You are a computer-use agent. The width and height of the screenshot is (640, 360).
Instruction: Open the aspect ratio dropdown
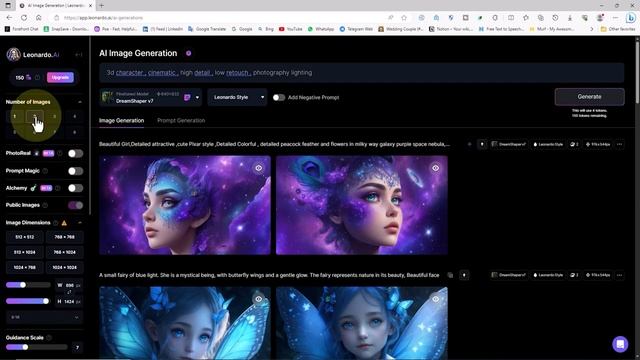coord(44,317)
